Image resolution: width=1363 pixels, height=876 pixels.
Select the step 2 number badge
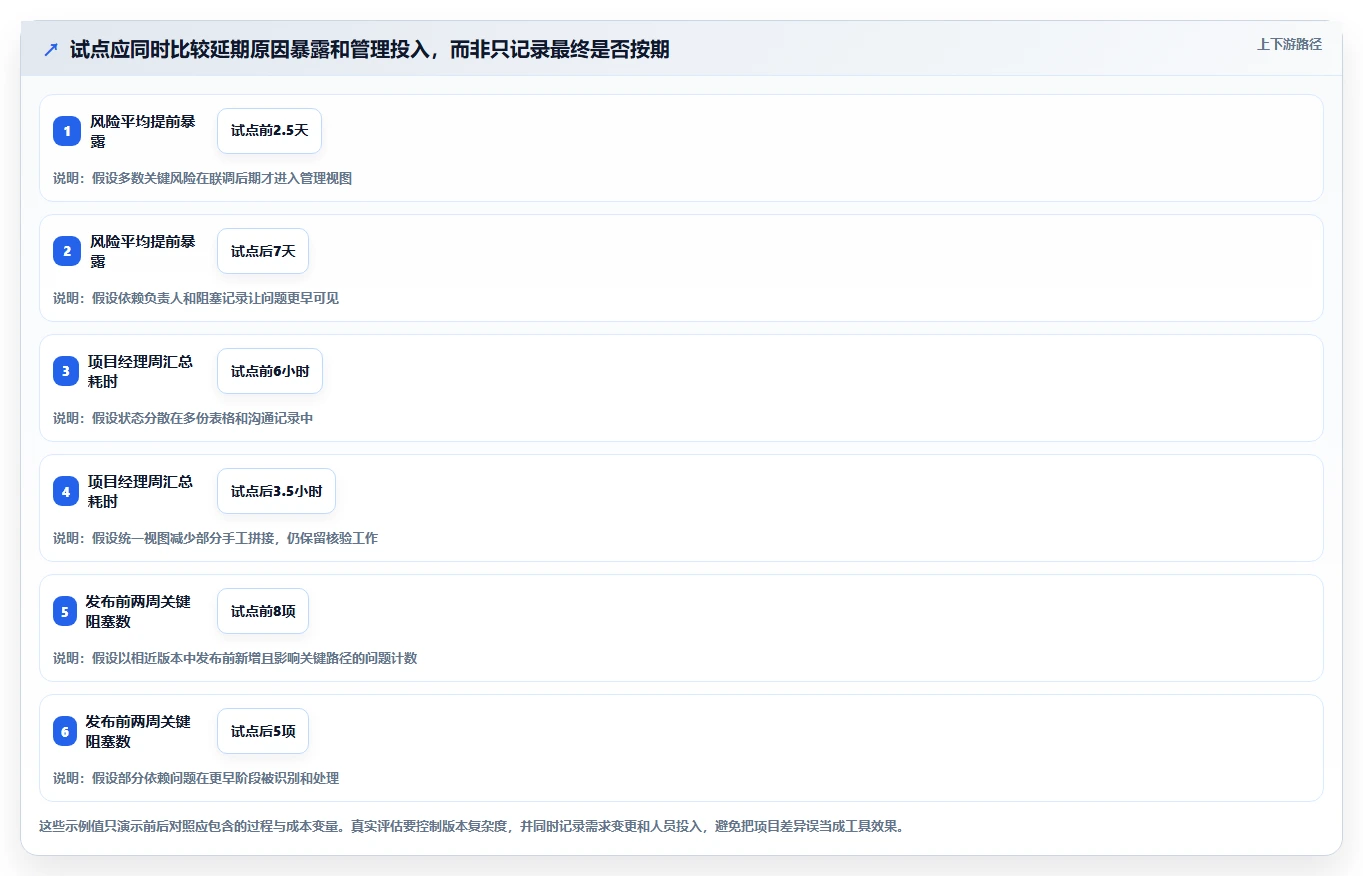(x=67, y=251)
